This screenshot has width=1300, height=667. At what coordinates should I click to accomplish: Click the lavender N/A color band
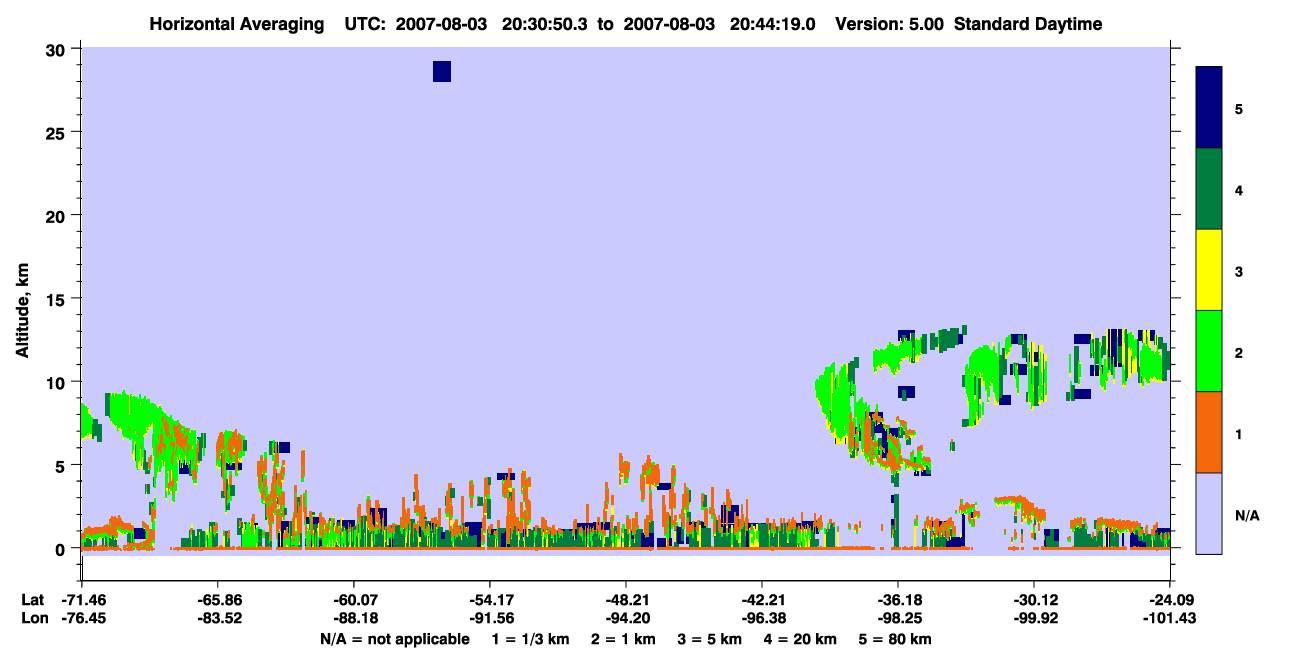[x=1209, y=513]
